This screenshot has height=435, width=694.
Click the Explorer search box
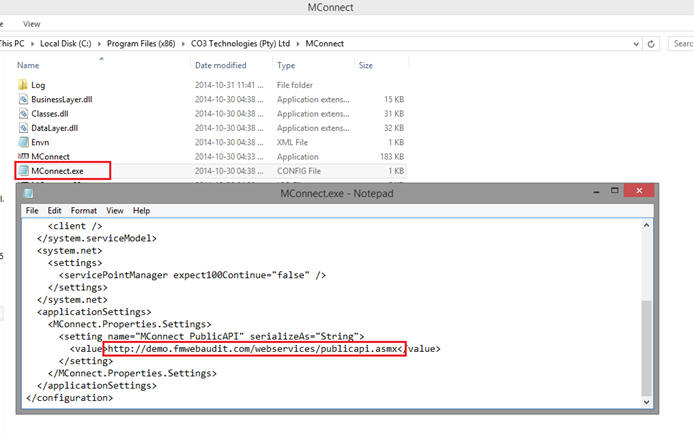(681, 44)
